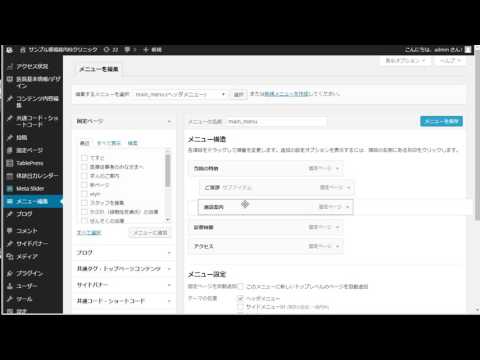Screen dimensions: 480x360
Task: Open the WordPress logo menu
Action: [x=9, y=50]
